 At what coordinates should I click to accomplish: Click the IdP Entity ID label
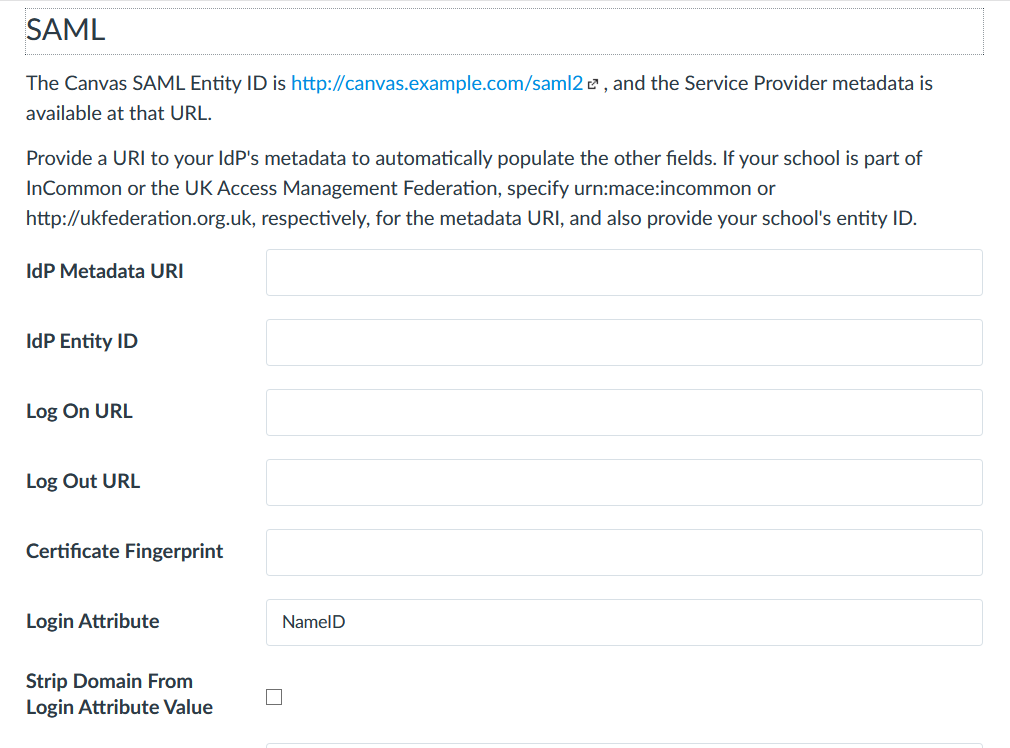(82, 340)
